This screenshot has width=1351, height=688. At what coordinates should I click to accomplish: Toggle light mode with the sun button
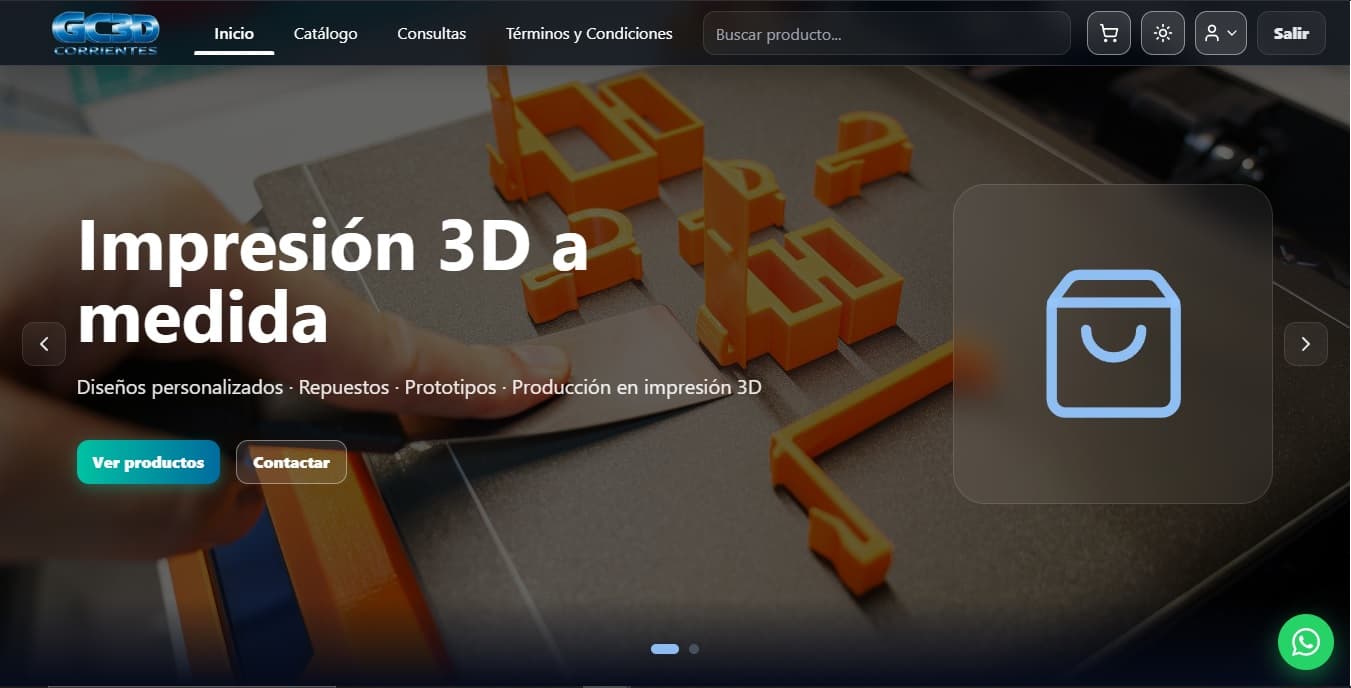tap(1162, 33)
